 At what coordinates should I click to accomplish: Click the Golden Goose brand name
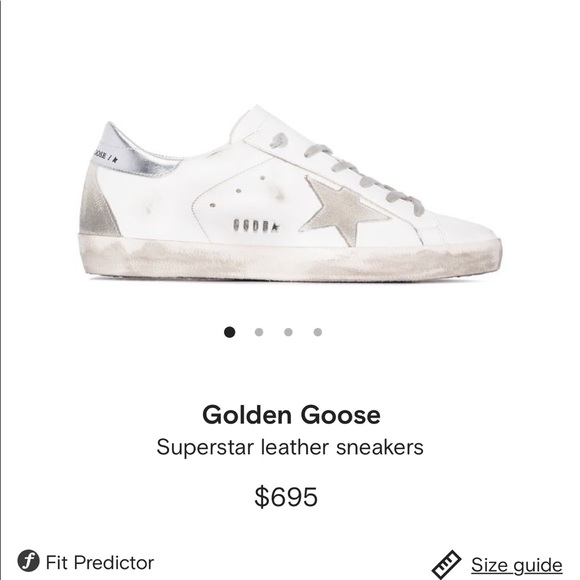(291, 414)
